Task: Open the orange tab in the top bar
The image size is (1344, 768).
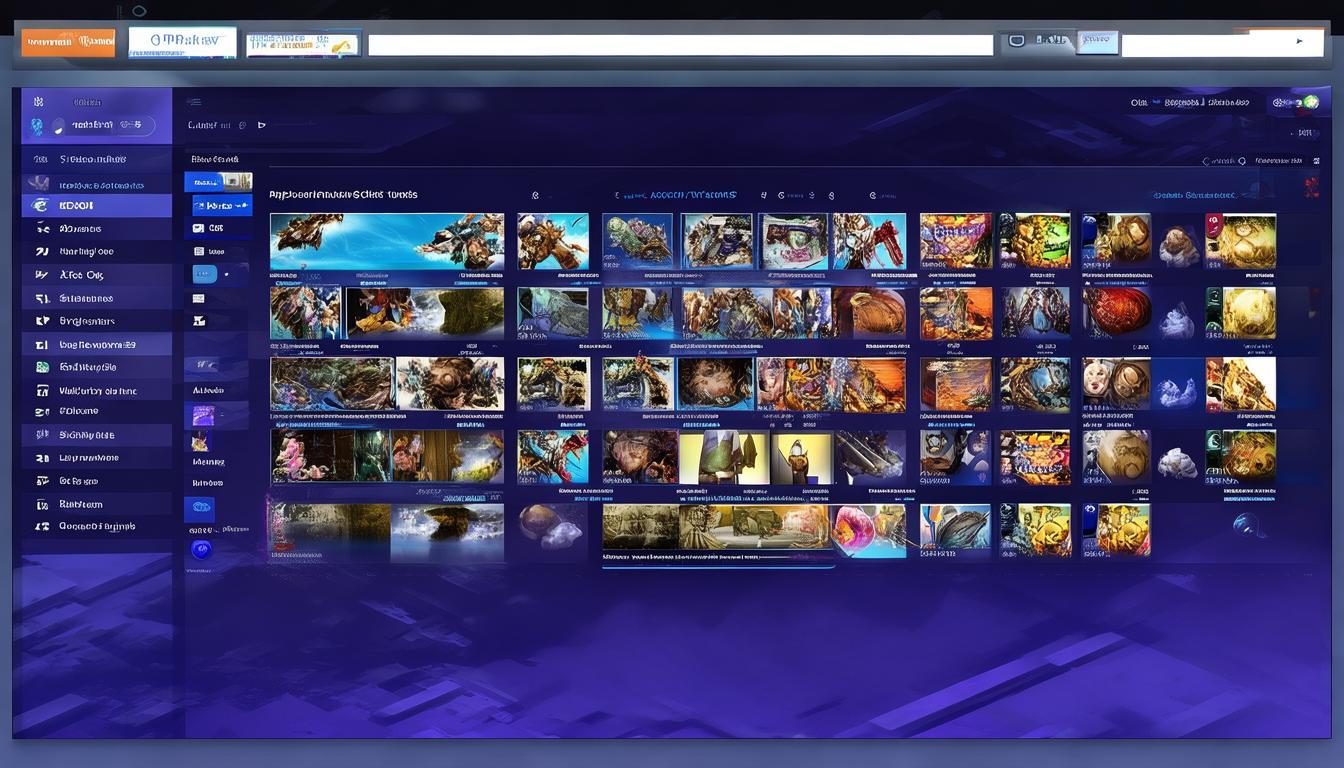Action: point(68,42)
